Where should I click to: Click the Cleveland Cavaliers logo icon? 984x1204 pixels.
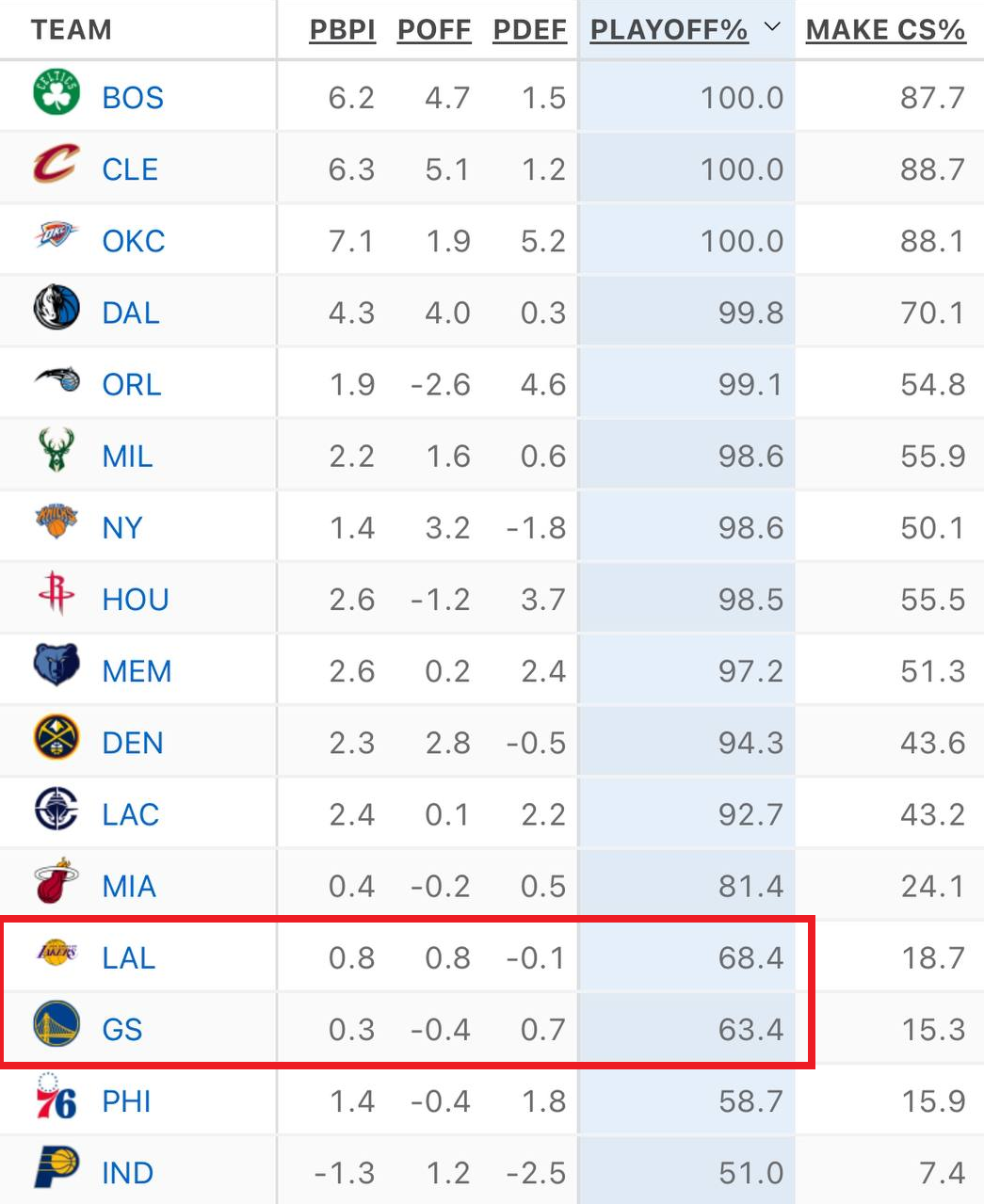click(56, 165)
